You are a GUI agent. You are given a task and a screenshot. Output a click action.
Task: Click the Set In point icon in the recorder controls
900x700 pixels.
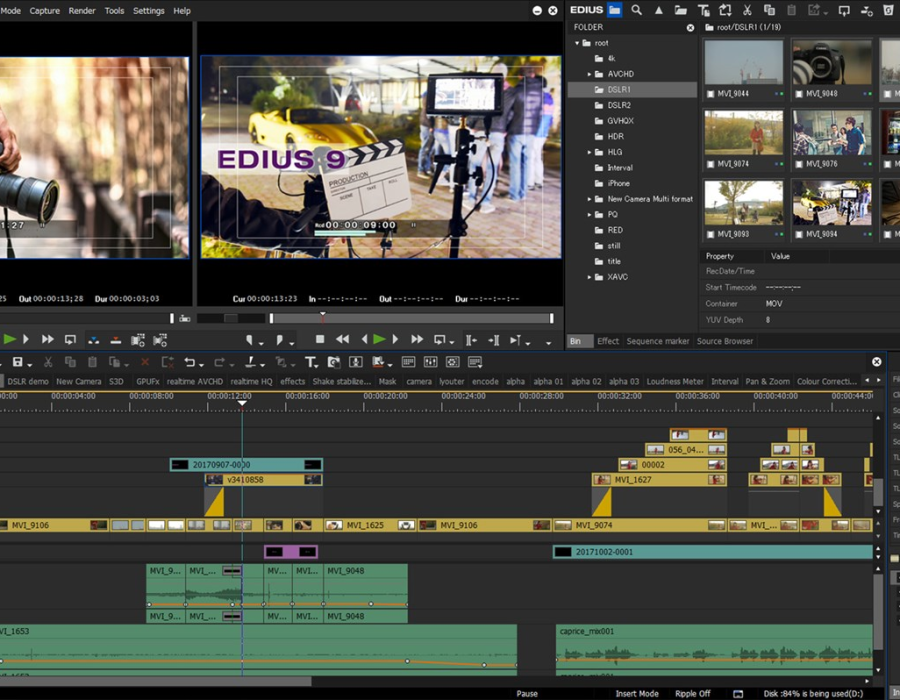point(250,340)
